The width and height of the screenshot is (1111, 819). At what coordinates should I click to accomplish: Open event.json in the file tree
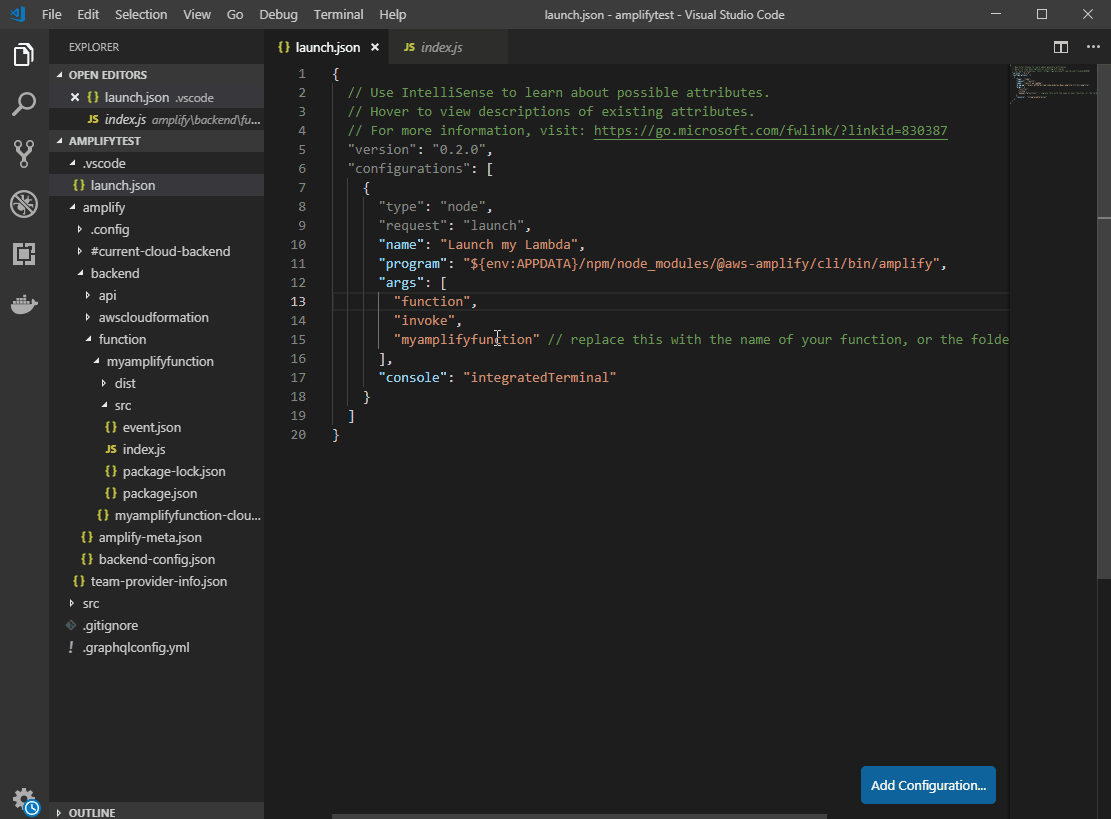click(x=151, y=427)
